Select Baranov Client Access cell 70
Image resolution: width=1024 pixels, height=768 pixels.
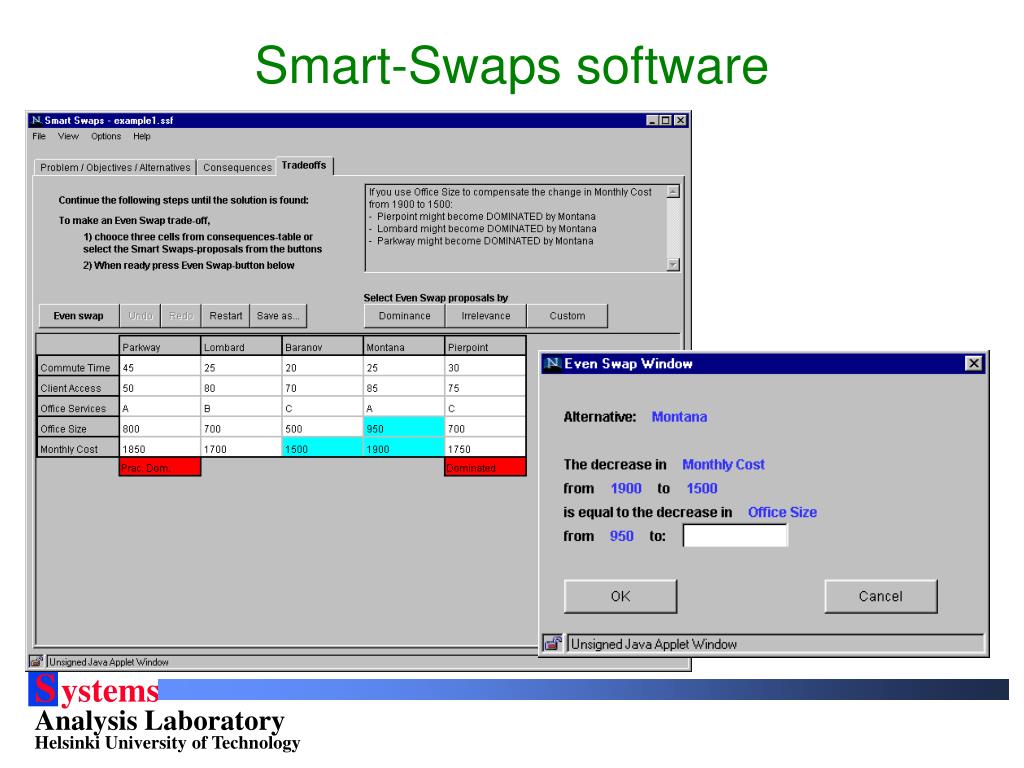(x=322, y=388)
